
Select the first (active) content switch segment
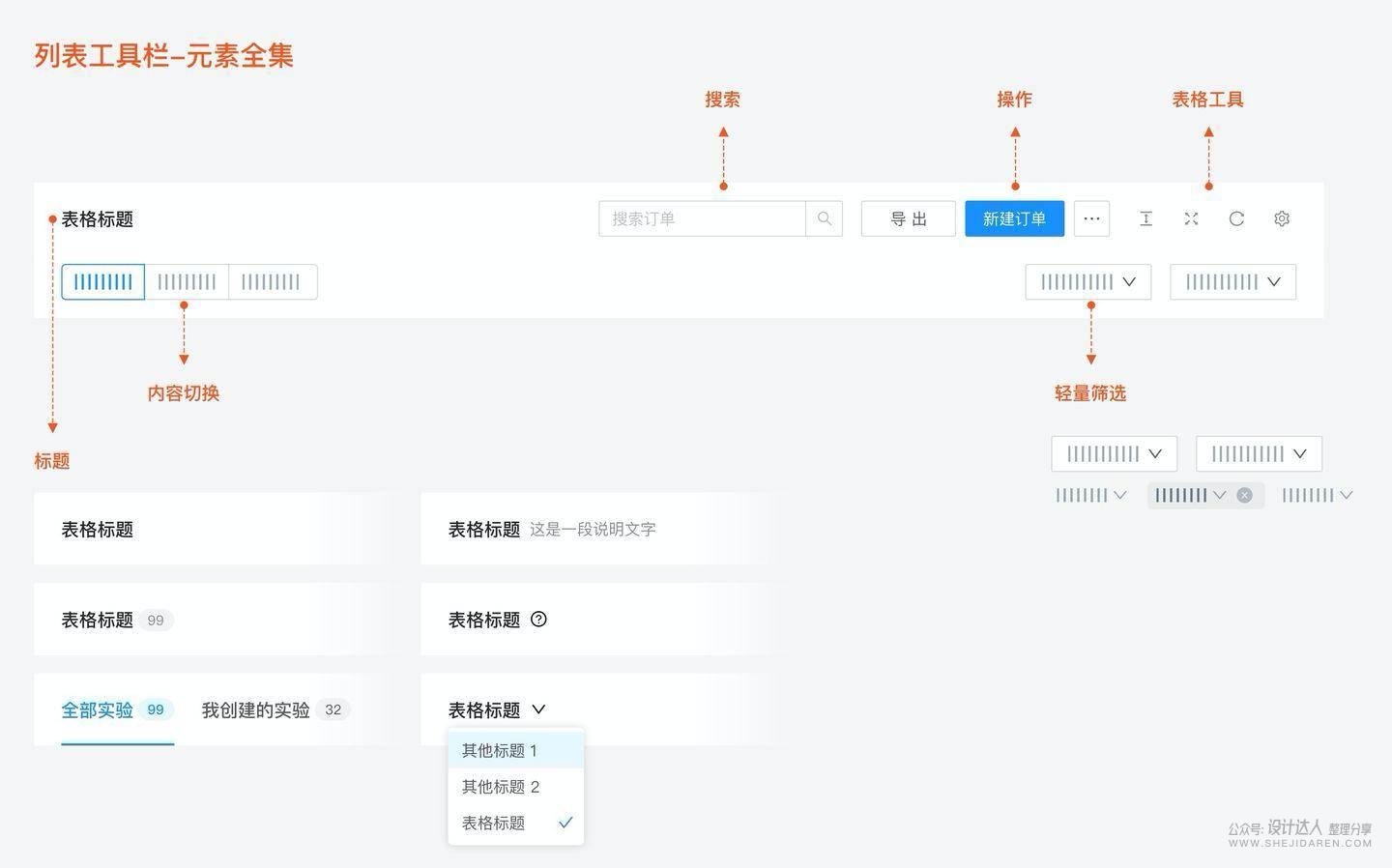click(x=103, y=281)
